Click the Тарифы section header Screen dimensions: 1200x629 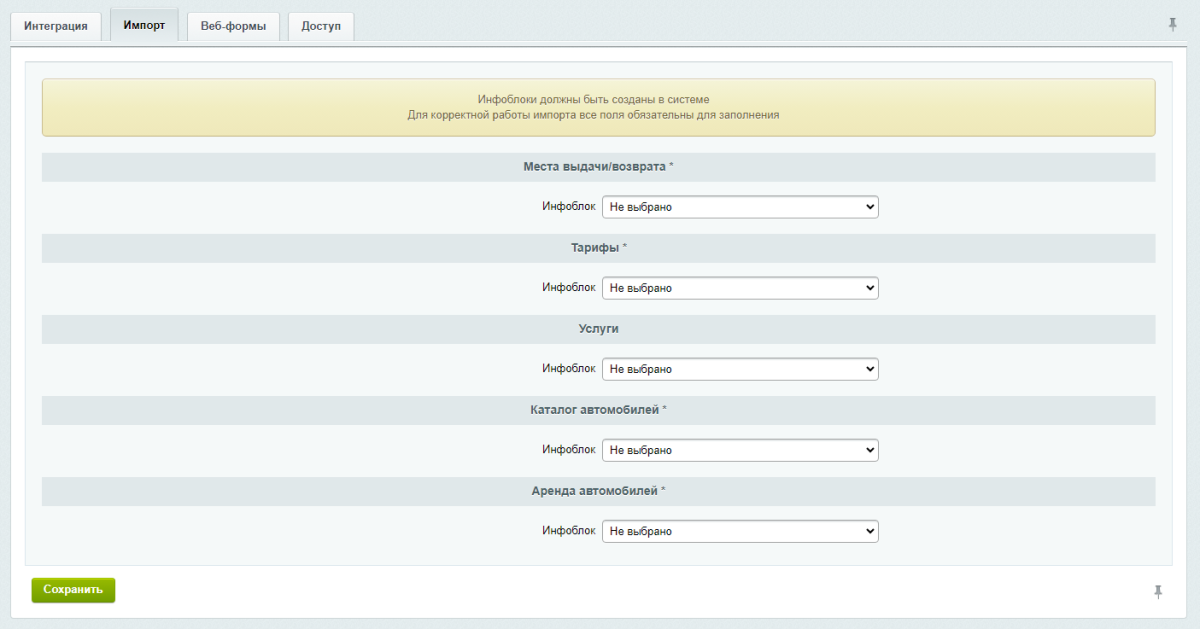click(x=598, y=248)
